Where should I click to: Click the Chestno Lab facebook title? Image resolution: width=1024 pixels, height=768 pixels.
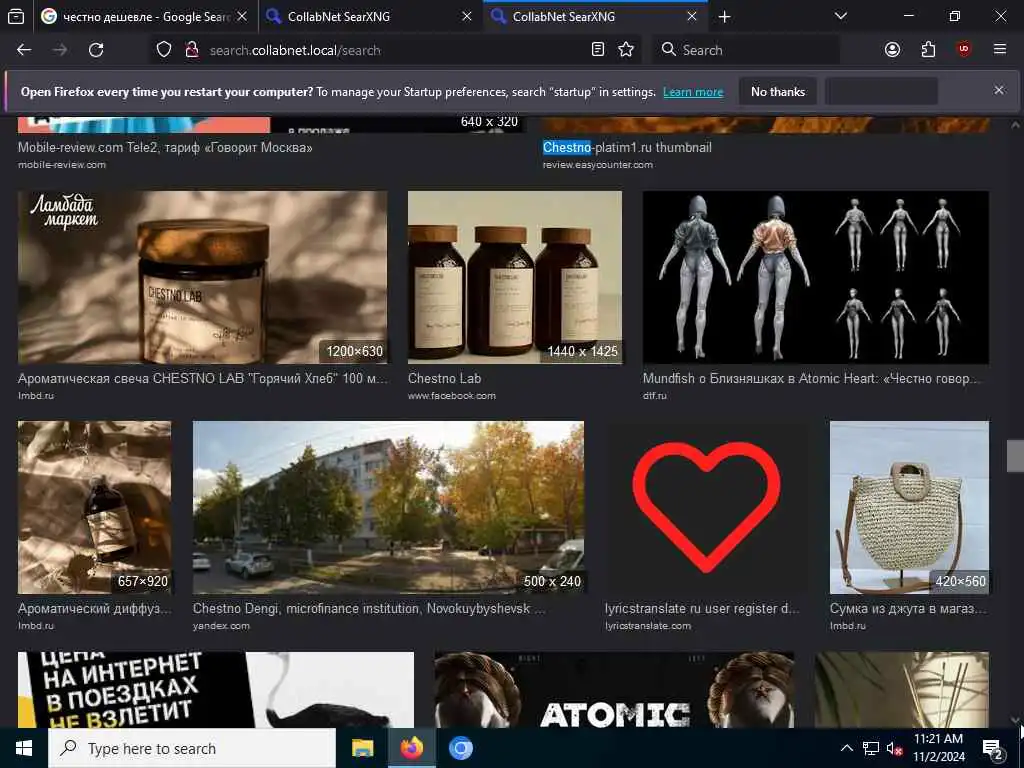tap(445, 378)
